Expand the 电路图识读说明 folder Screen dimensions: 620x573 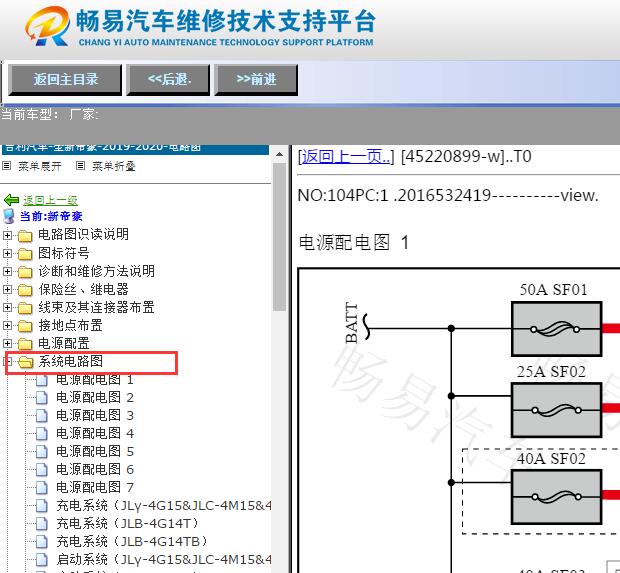(7, 235)
